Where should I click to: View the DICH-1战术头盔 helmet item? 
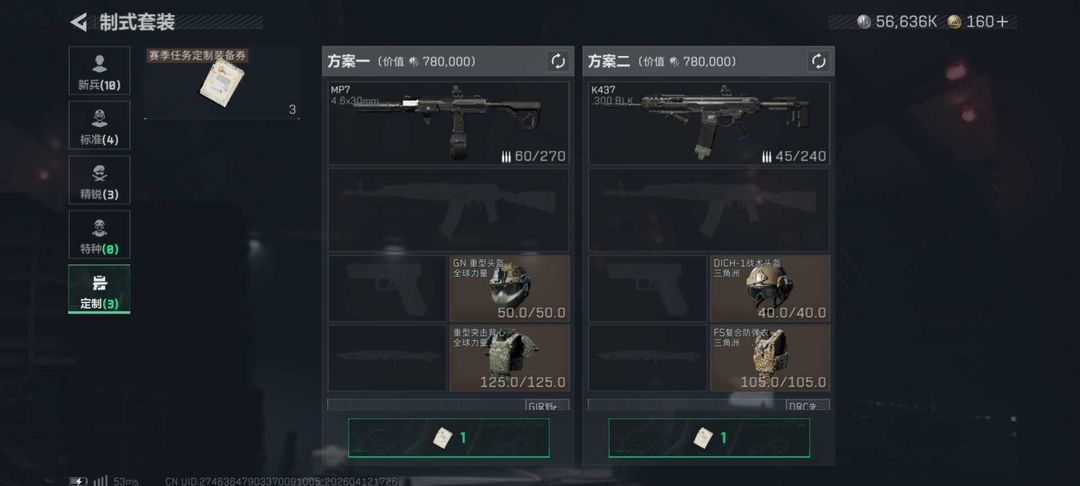770,288
